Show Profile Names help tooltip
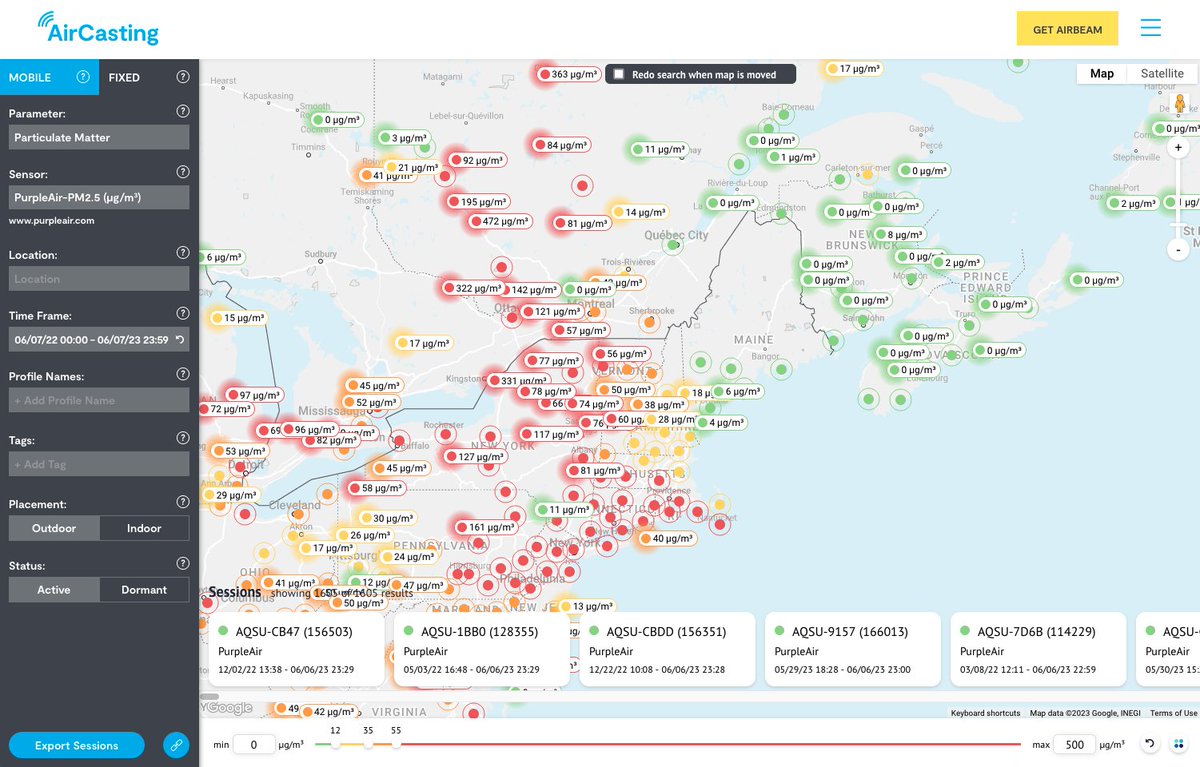 [183, 375]
